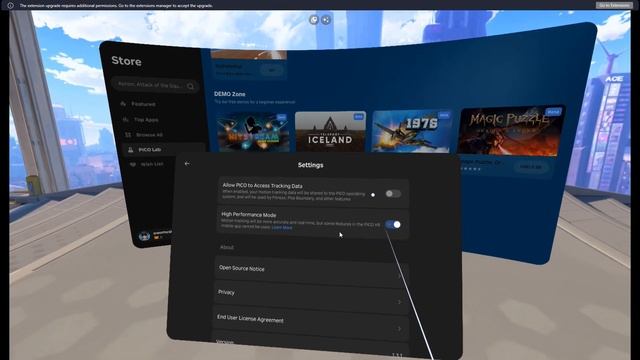640x360 pixels.
Task: Follow the Learn More link
Action: [x=282, y=228]
